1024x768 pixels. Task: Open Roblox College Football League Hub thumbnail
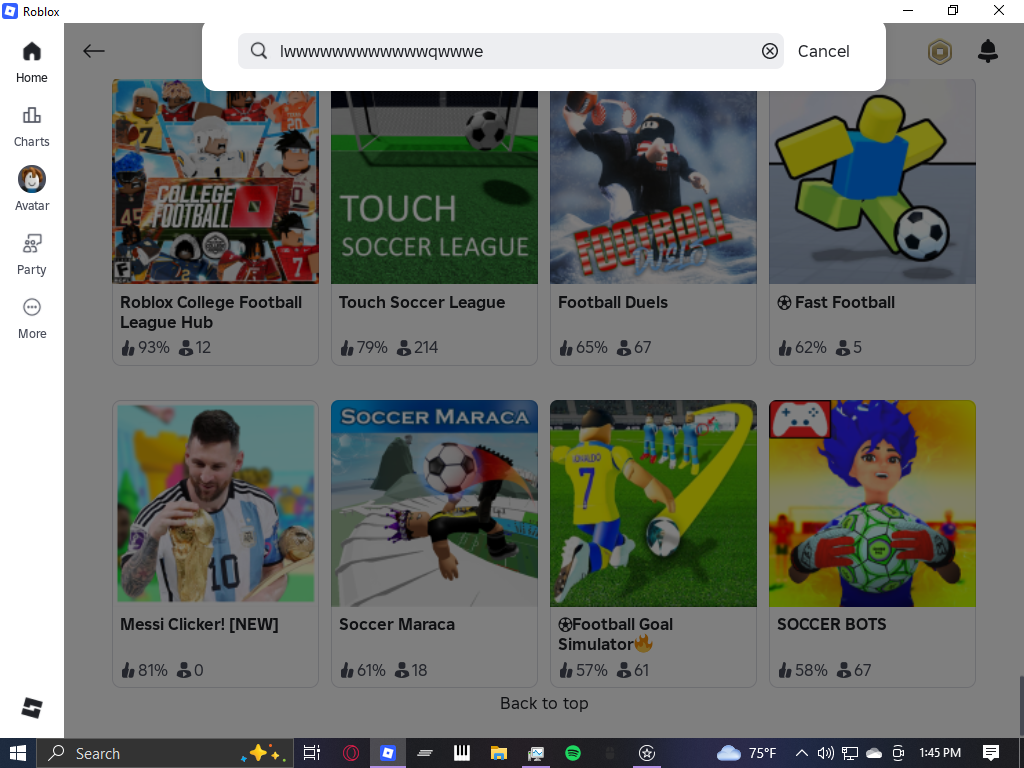(x=216, y=182)
